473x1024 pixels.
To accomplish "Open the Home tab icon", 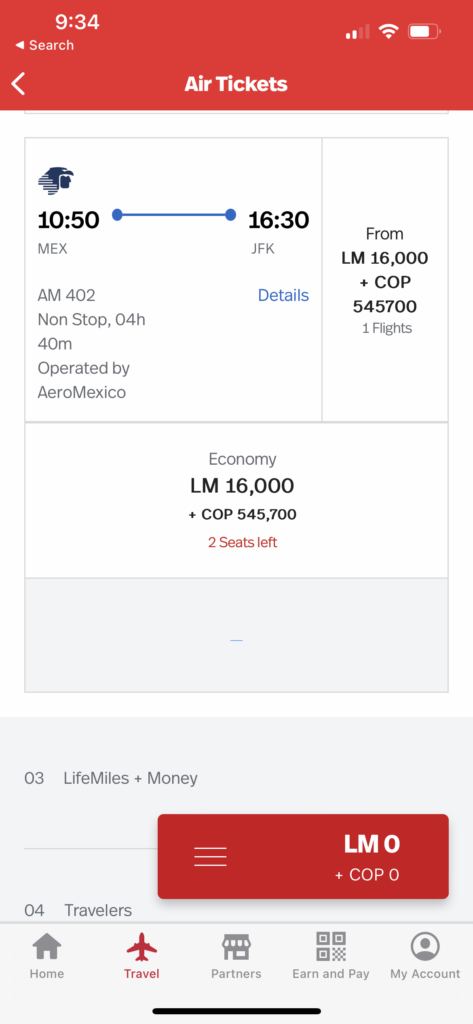I will (x=47, y=947).
